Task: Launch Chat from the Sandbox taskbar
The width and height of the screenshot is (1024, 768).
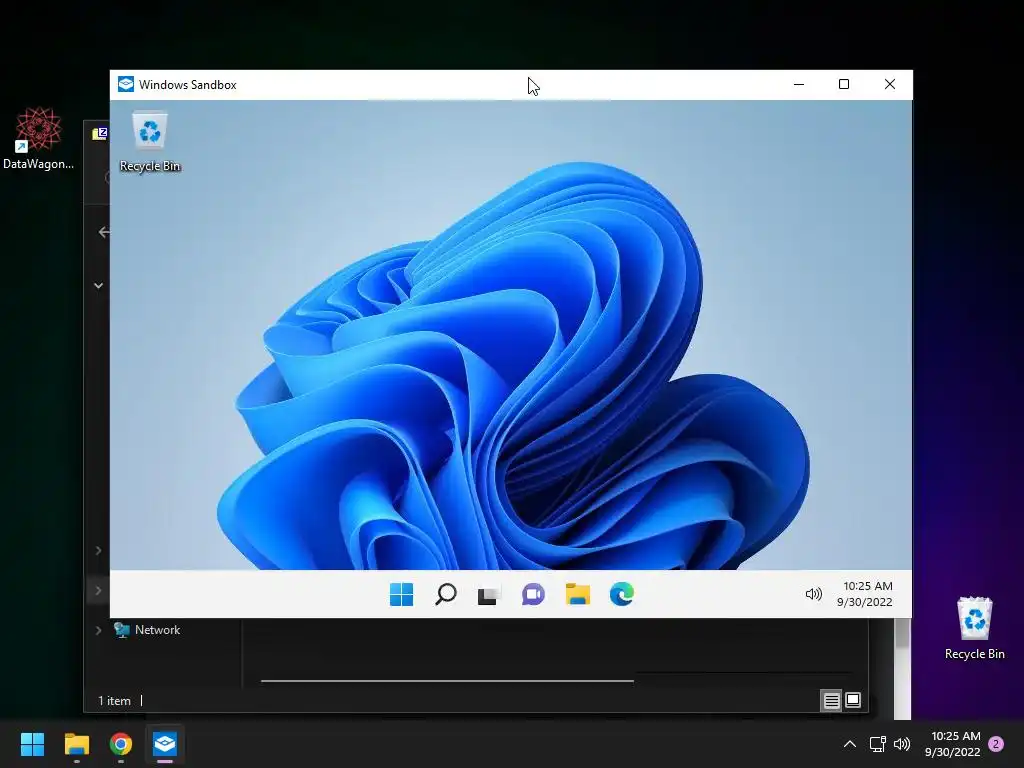Action: pos(533,594)
